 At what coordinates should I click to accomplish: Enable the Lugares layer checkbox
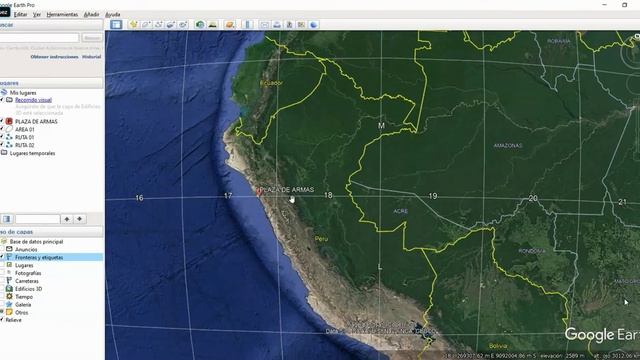pos(2,265)
